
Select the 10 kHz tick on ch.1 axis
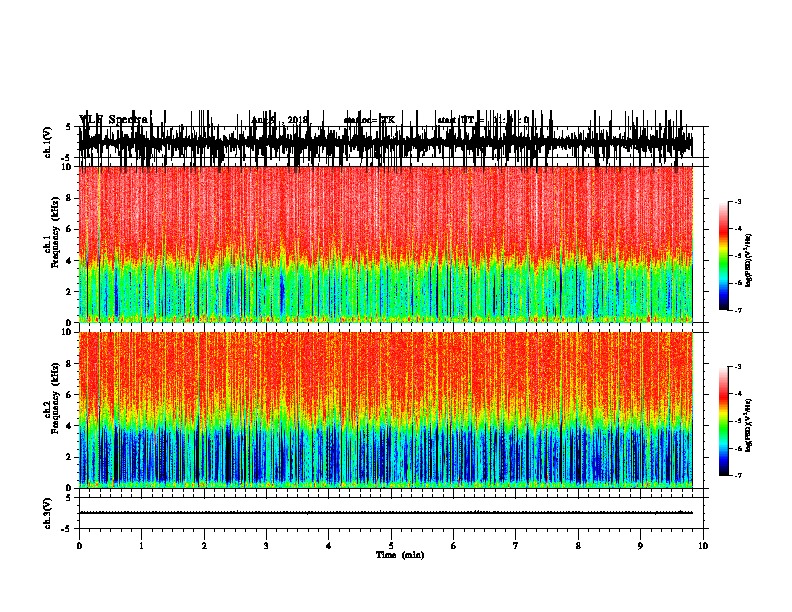[x=67, y=167]
